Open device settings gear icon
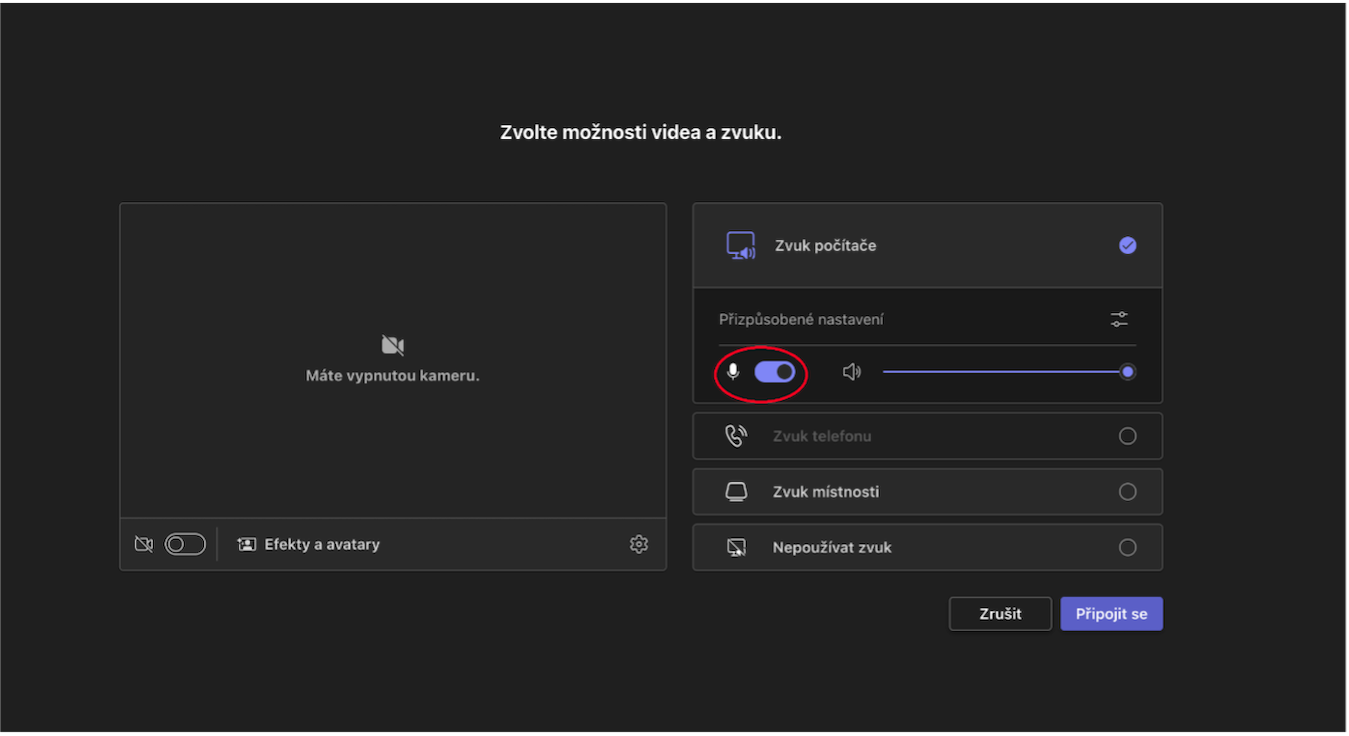Viewport: 1349px width, 736px height. coord(639,544)
